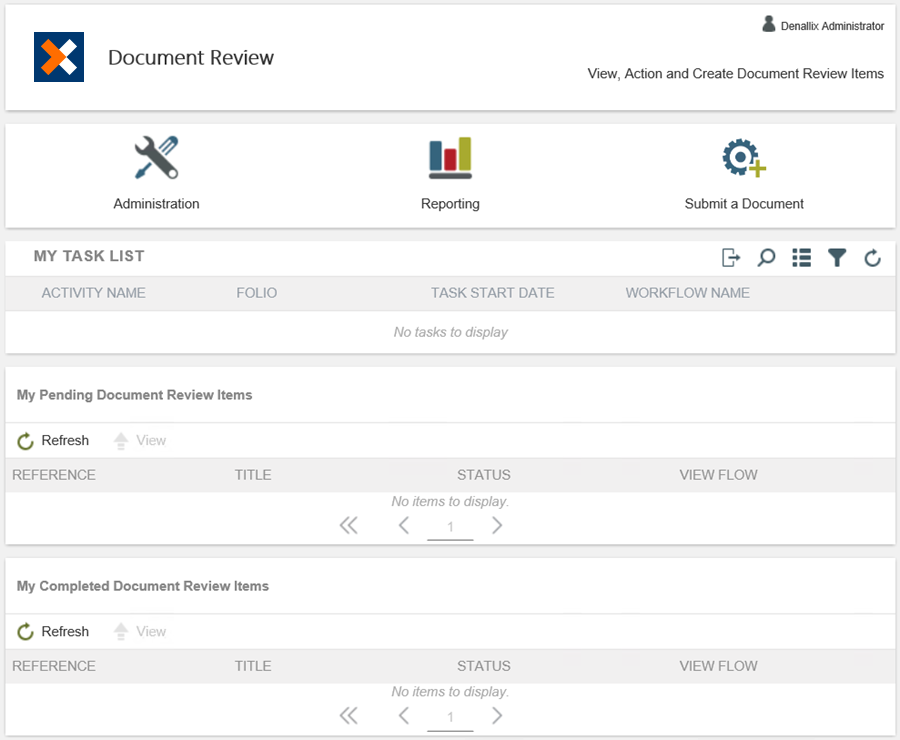Click the Submit a Document gear icon
The width and height of the screenshot is (900, 740).
pos(743,158)
